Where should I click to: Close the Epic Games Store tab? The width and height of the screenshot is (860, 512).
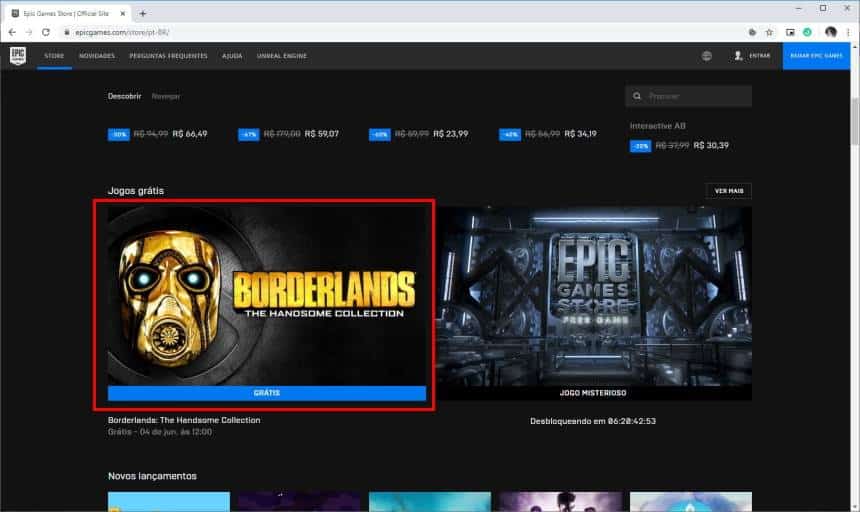point(123,13)
